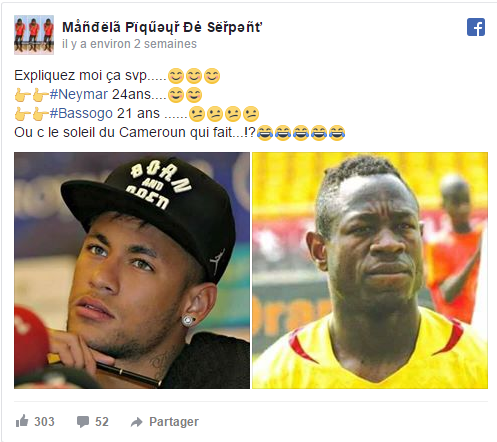
Task: Open the #Bassogo hashtag
Action: 81,113
